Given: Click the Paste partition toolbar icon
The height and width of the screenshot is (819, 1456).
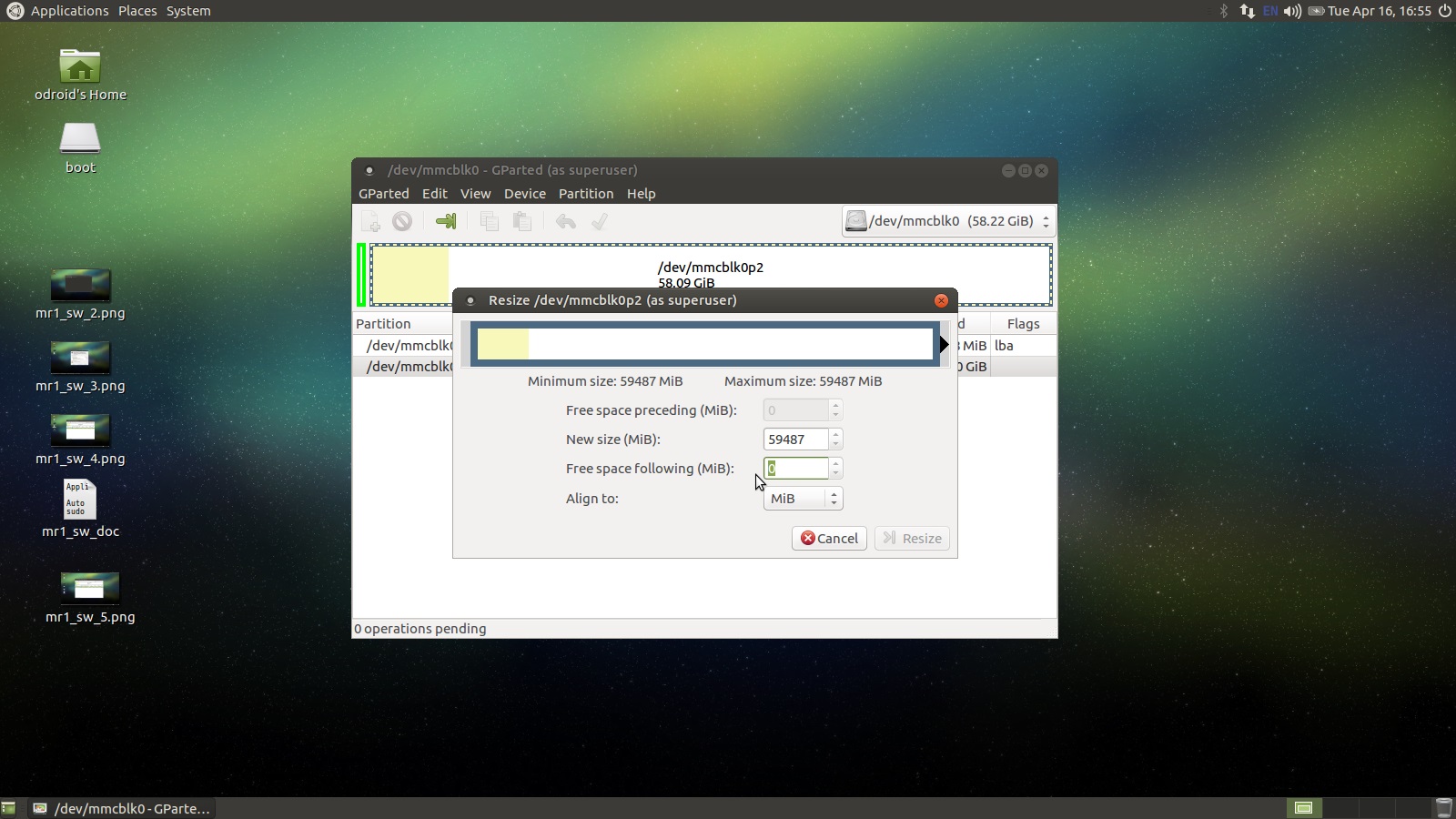Looking at the screenshot, I should 522,221.
